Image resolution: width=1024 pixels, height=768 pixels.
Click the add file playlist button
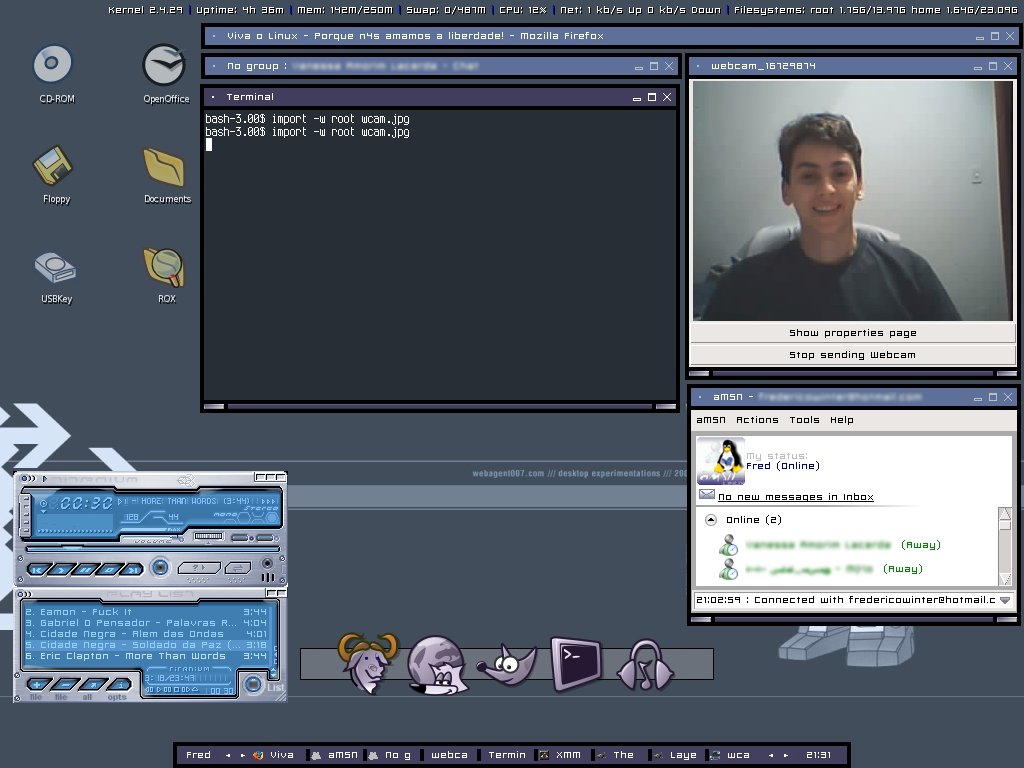tap(37, 684)
